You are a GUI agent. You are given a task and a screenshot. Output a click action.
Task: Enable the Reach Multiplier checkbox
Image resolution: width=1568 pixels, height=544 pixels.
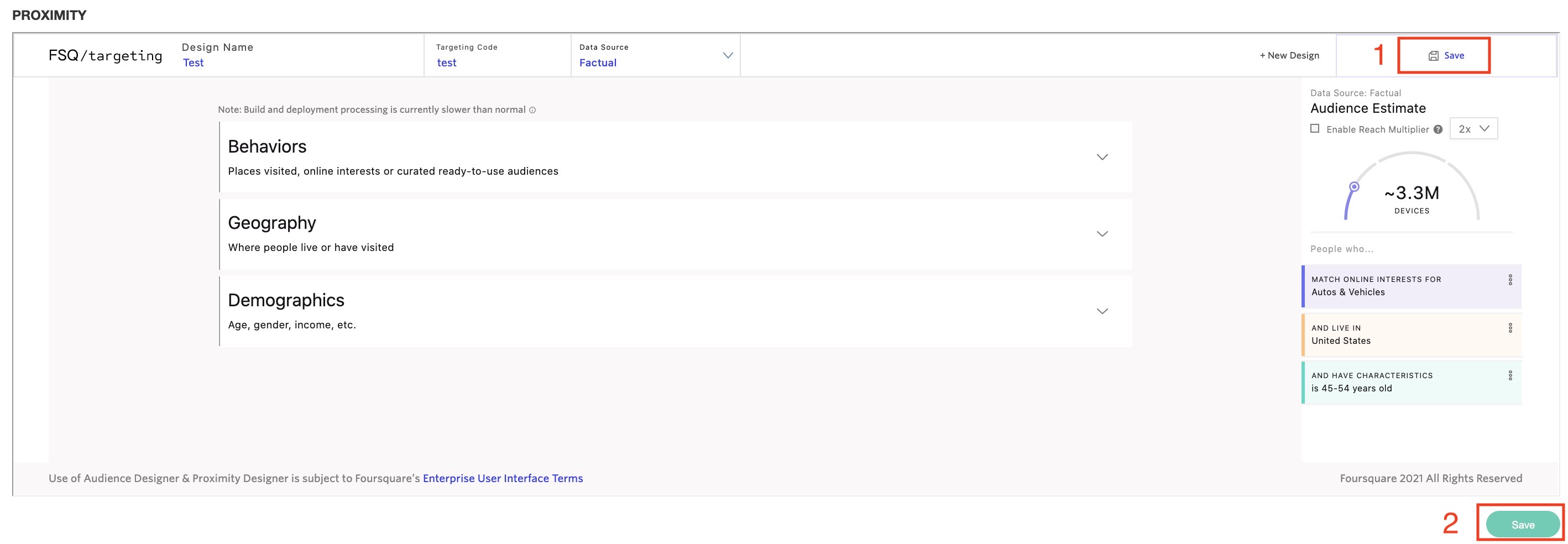[x=1315, y=129]
